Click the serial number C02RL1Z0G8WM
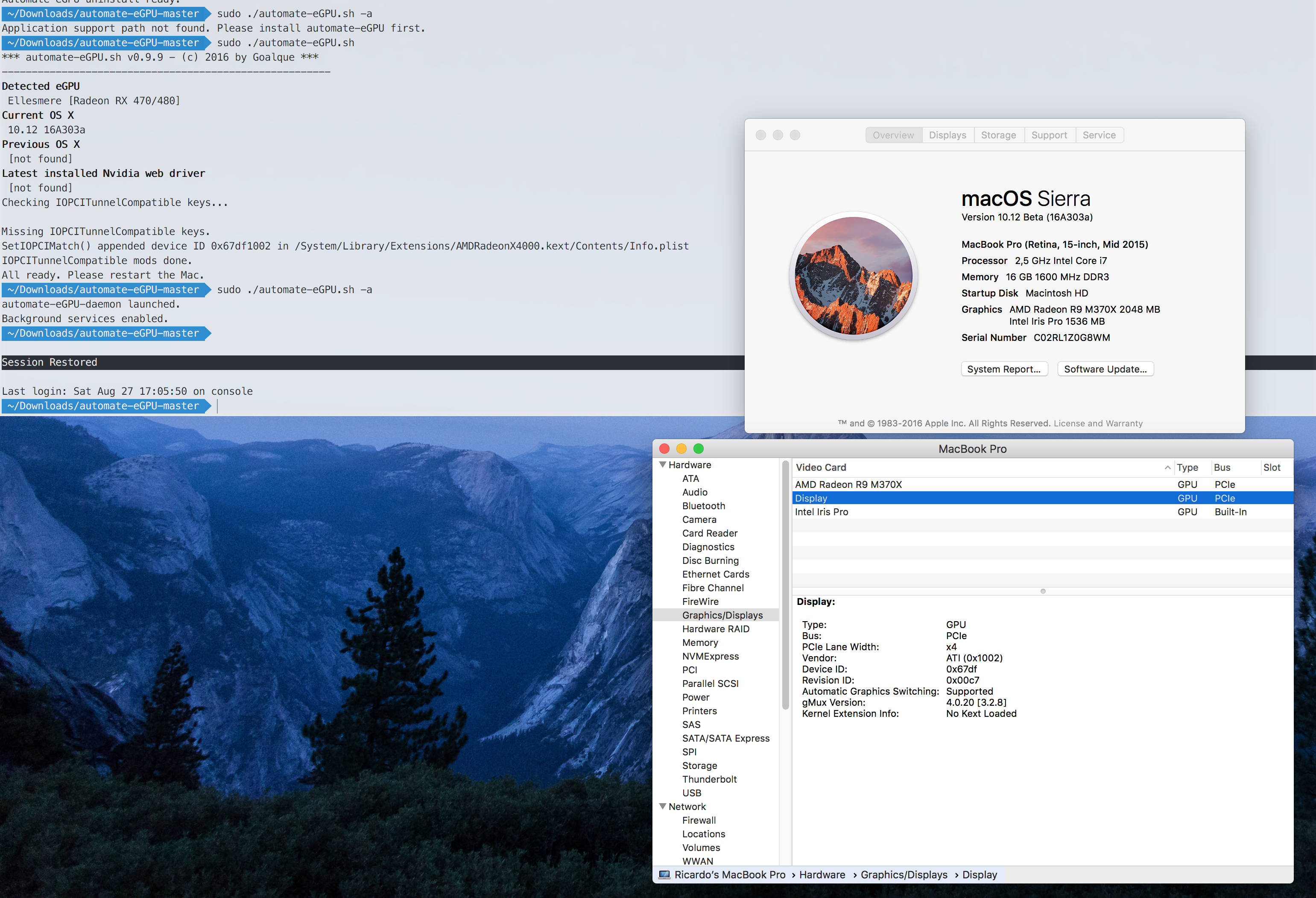This screenshot has width=1316, height=898. 1071,337
